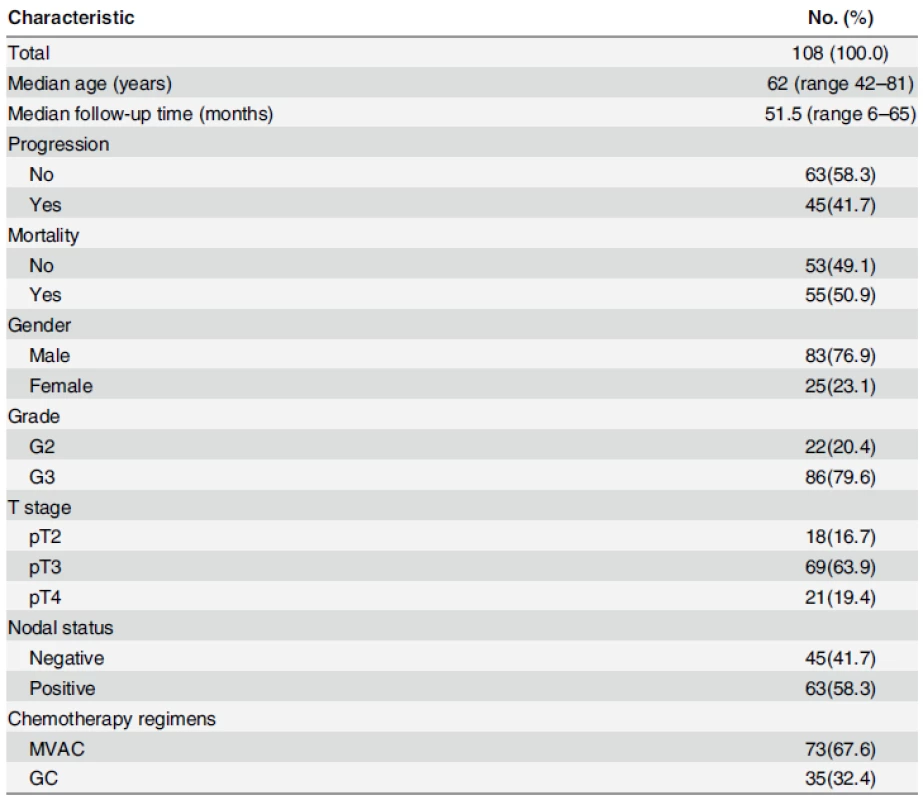The height and width of the screenshot is (800, 923).
Task: Select the MVAC row label
Action: tap(57, 749)
